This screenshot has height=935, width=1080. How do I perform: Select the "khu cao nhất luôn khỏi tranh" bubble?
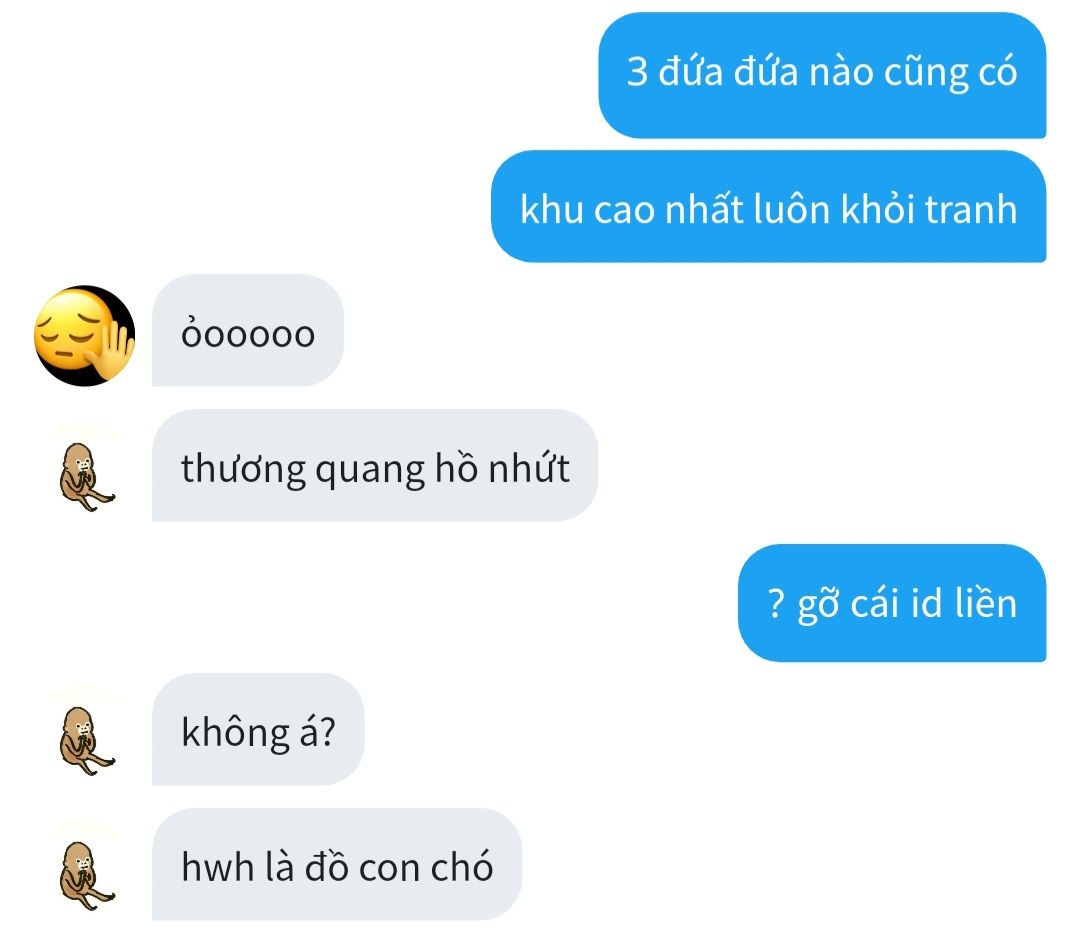769,207
